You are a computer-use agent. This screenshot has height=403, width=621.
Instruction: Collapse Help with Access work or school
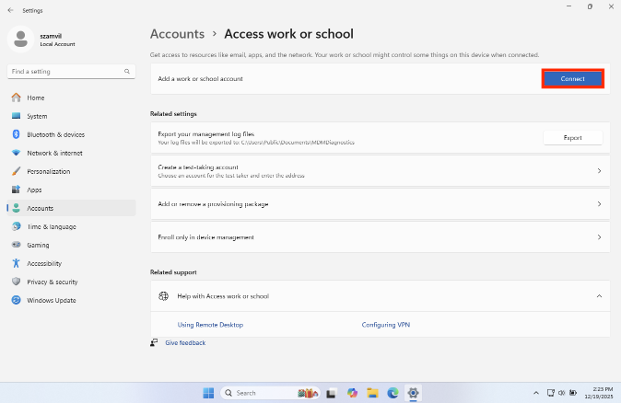[598, 296]
